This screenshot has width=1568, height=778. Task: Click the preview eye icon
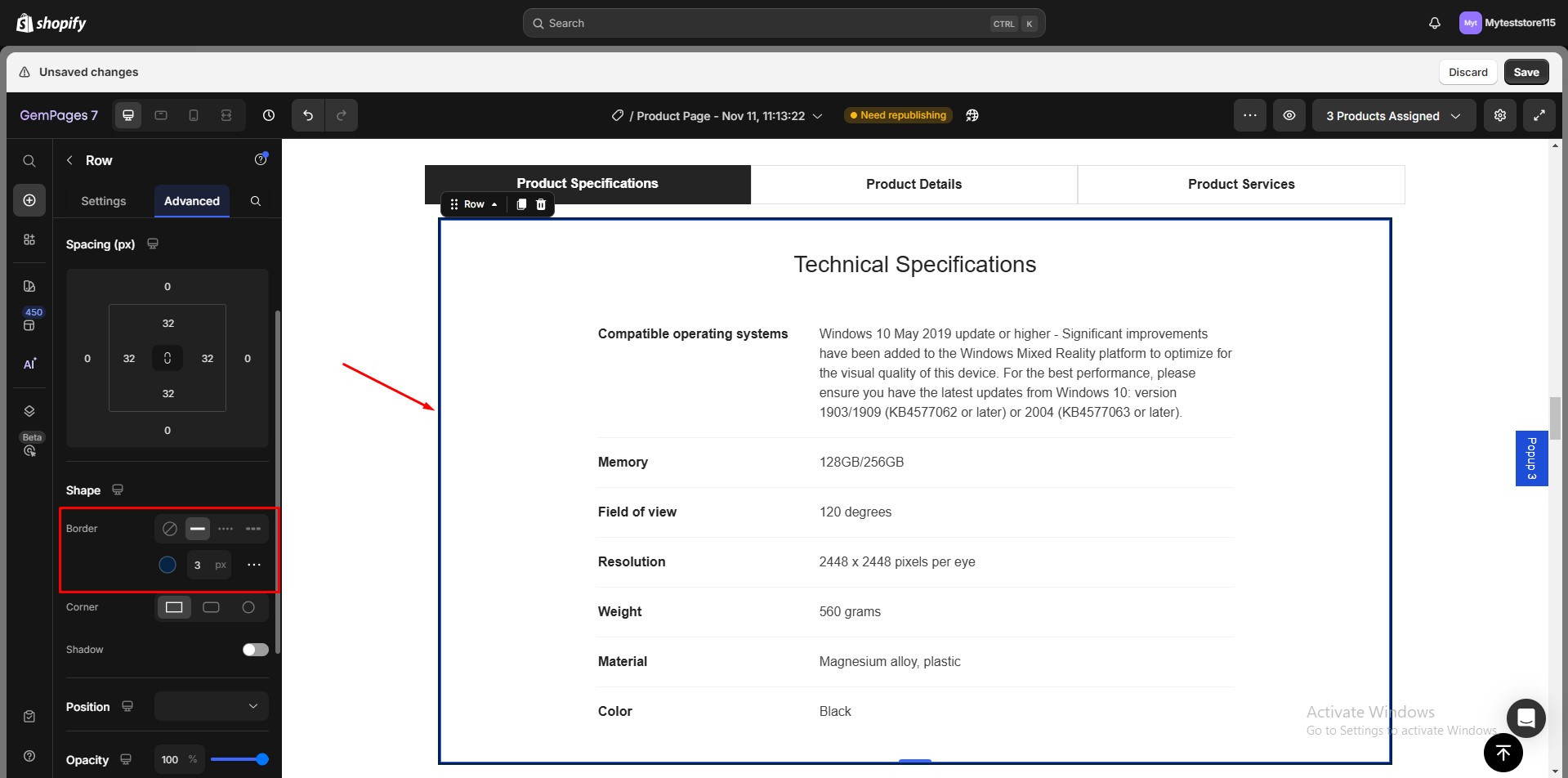1289,115
